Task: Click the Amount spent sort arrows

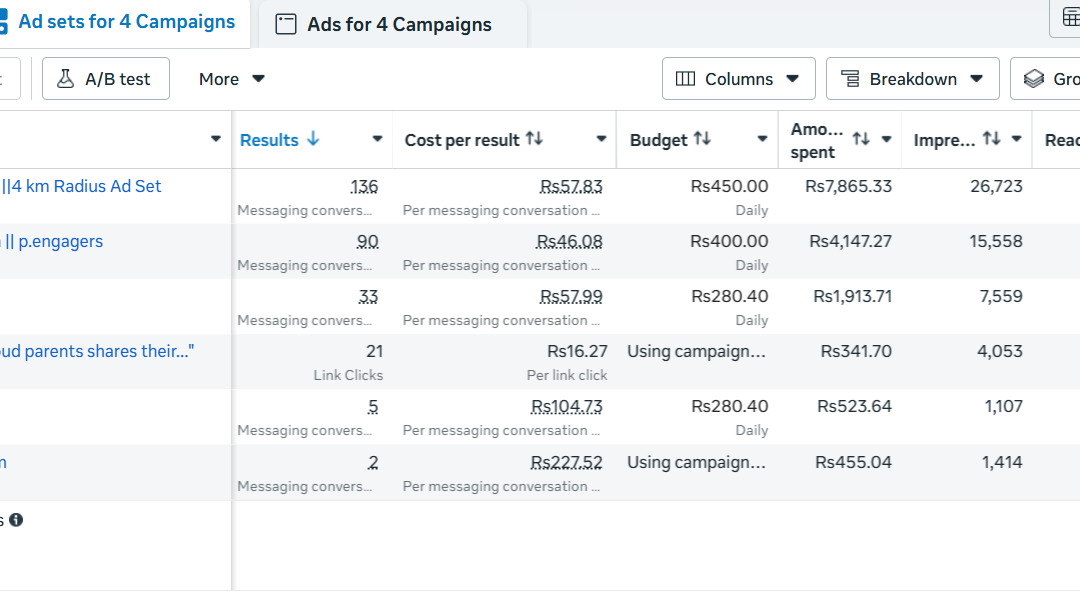Action: pyautogui.click(x=861, y=139)
